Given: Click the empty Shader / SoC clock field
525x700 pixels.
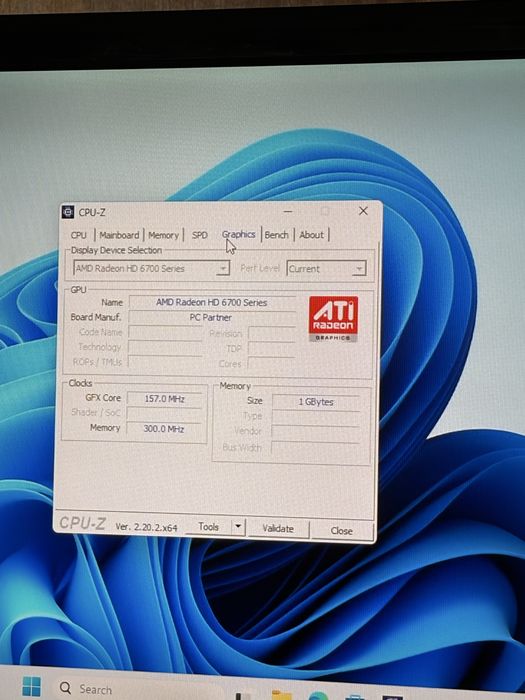Looking at the screenshot, I should [164, 413].
